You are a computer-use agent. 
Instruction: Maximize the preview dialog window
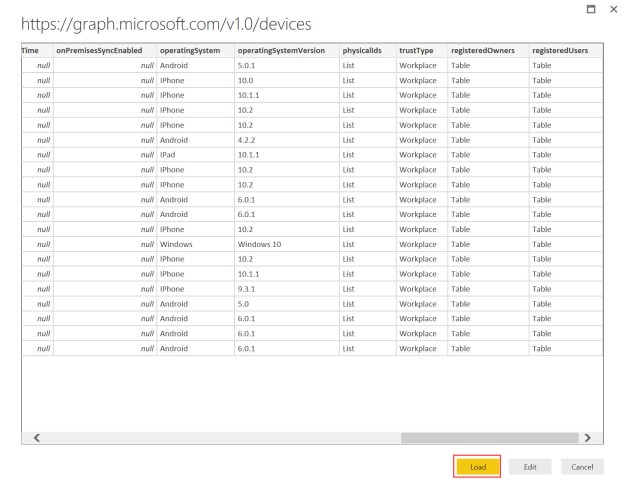pyautogui.click(x=590, y=8)
